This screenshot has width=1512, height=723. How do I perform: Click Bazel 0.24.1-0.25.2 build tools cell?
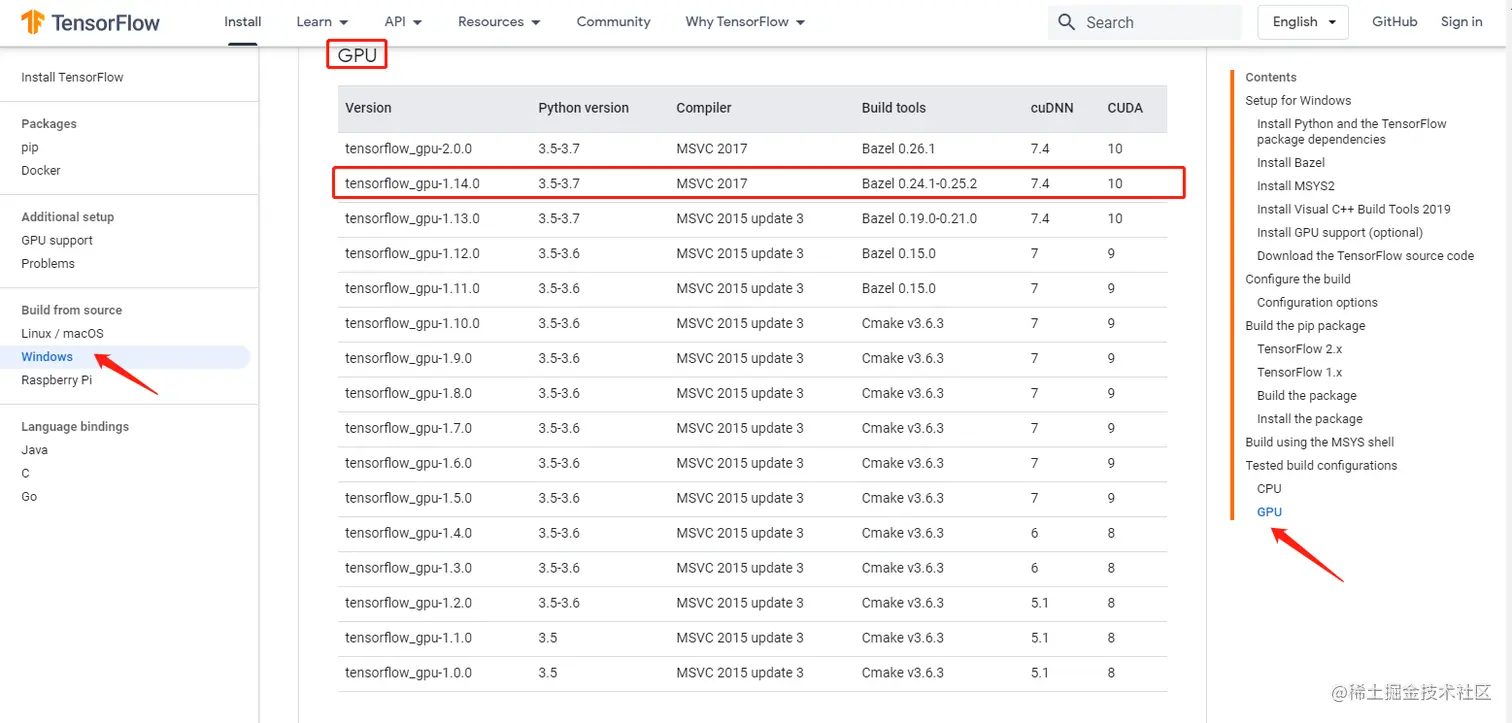click(x=919, y=183)
